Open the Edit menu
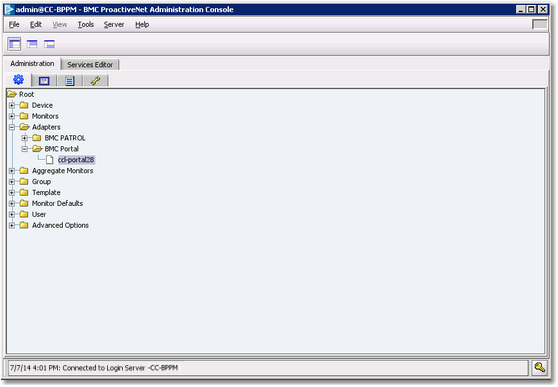The image size is (558, 387). [36, 24]
